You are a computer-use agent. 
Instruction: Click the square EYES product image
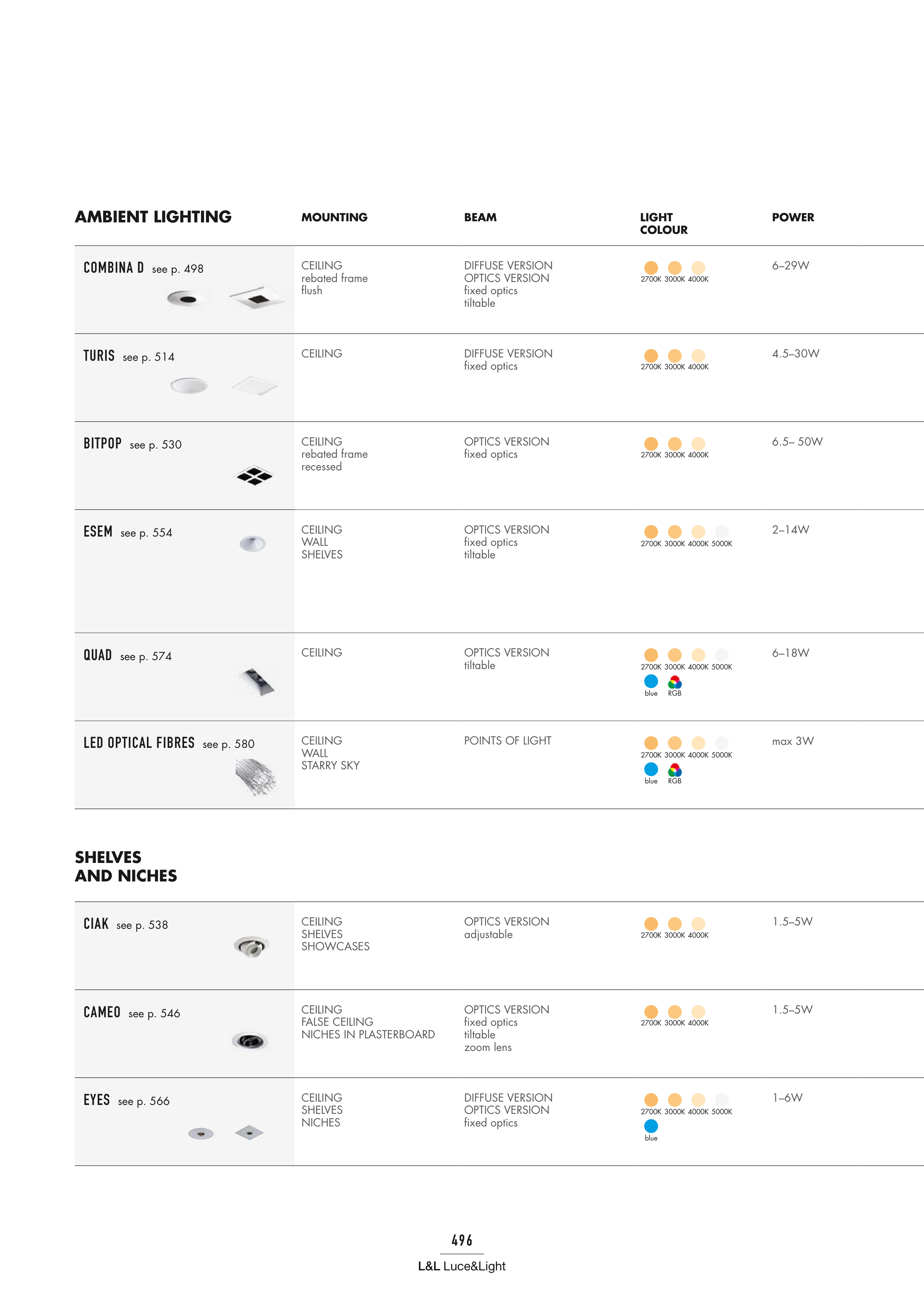tap(249, 1132)
